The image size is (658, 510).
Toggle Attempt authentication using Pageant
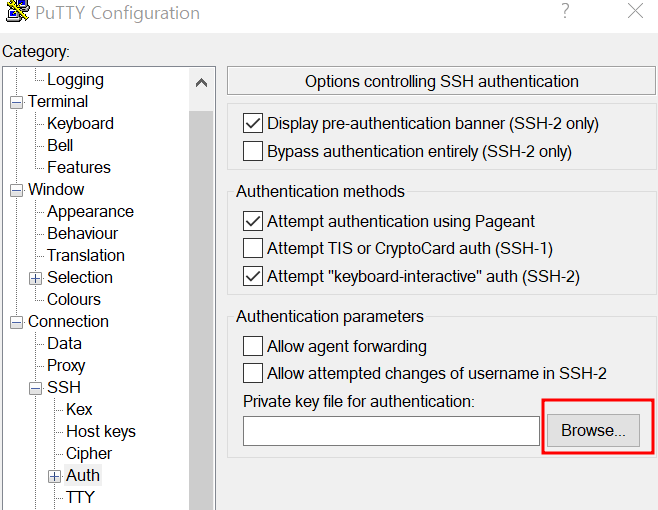coord(253,221)
